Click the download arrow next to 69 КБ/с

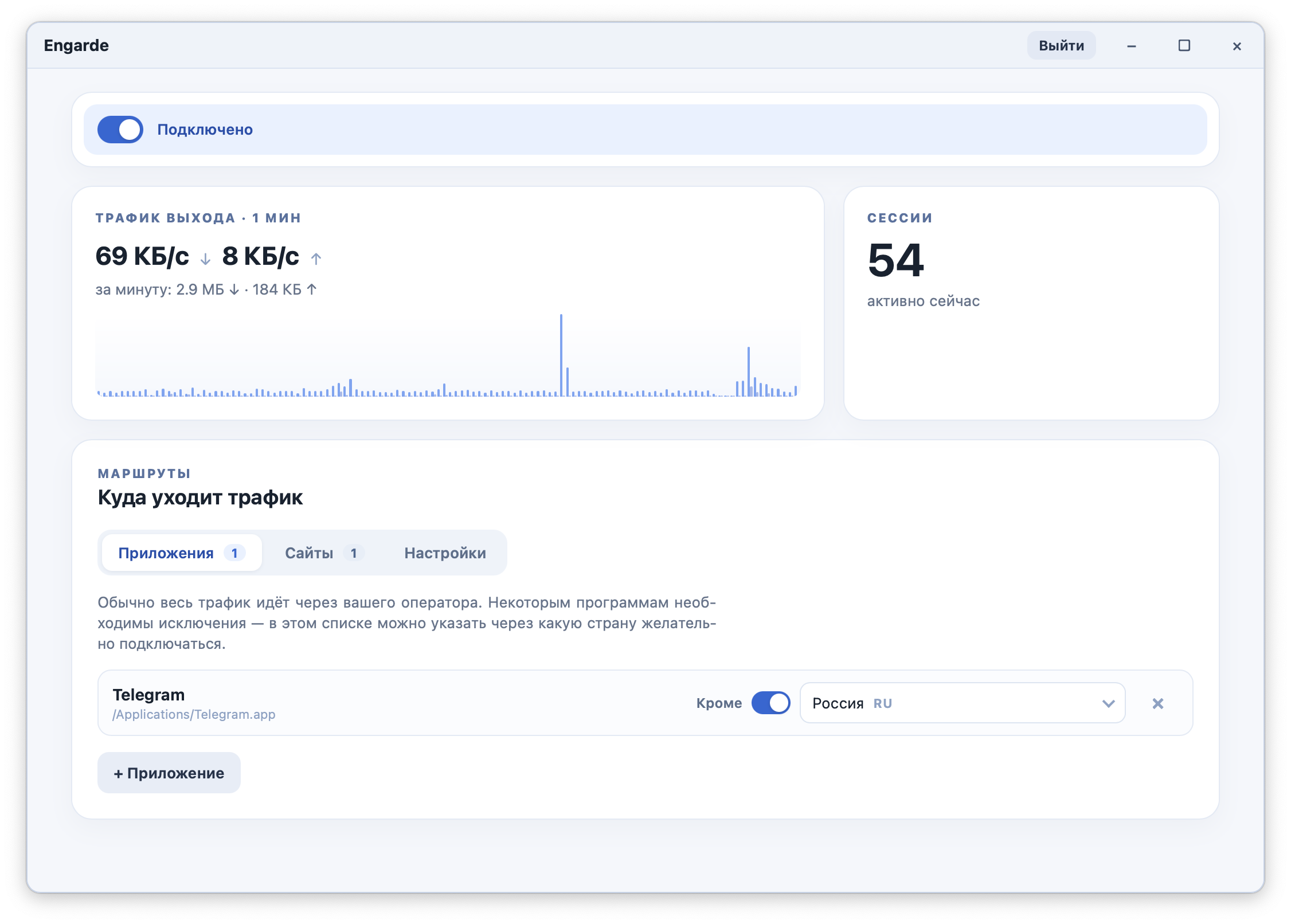pos(205,259)
